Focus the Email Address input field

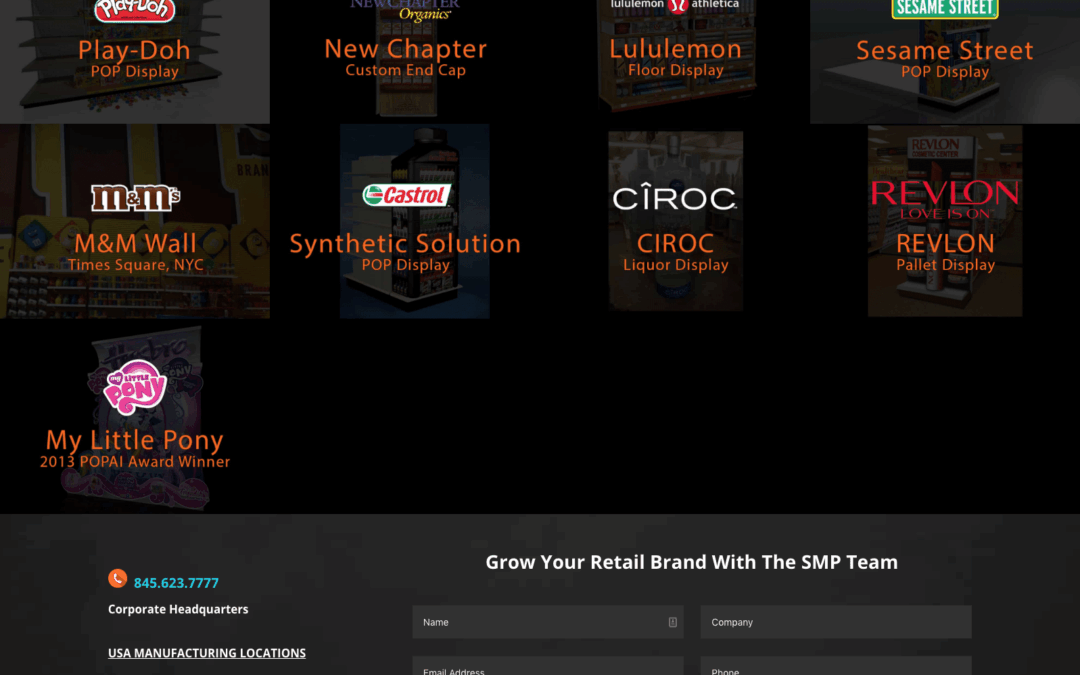click(548, 665)
